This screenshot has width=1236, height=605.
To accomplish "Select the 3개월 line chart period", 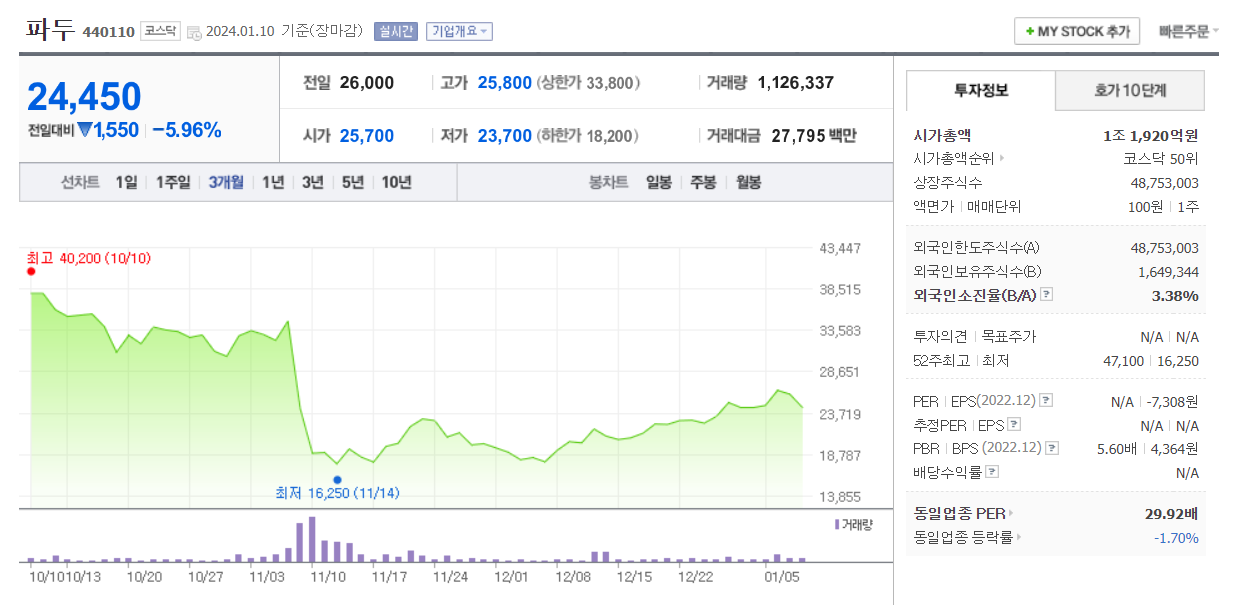I will [226, 182].
